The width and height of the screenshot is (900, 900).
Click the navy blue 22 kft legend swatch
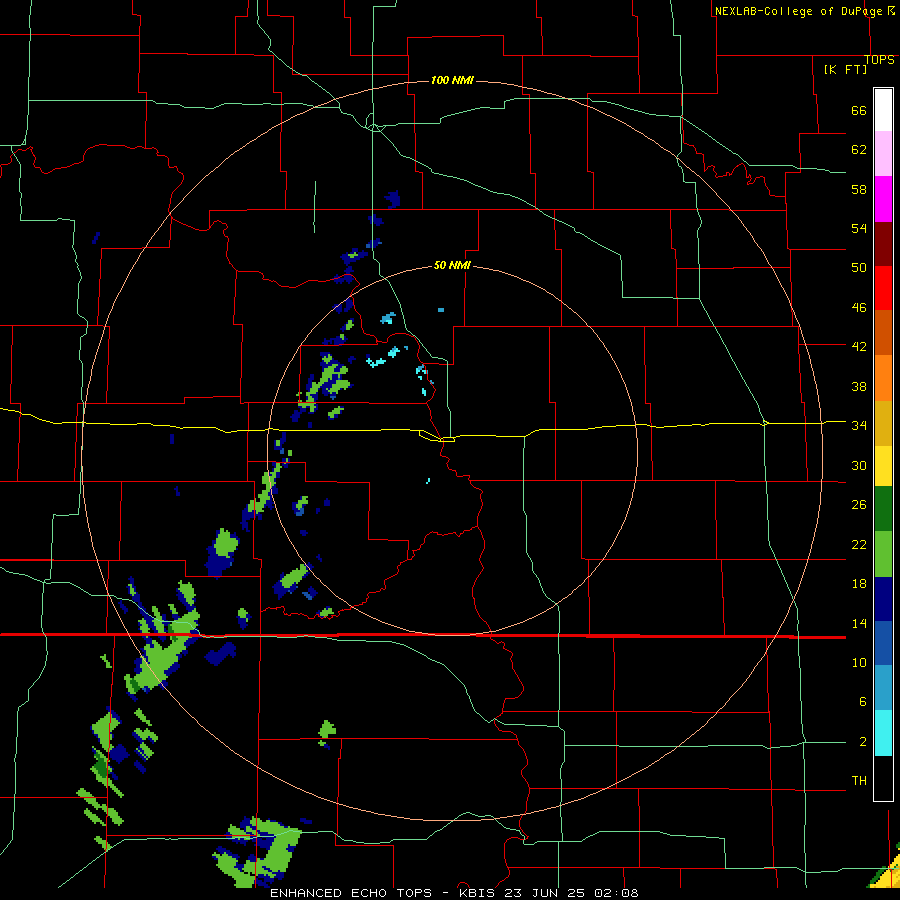(x=883, y=599)
